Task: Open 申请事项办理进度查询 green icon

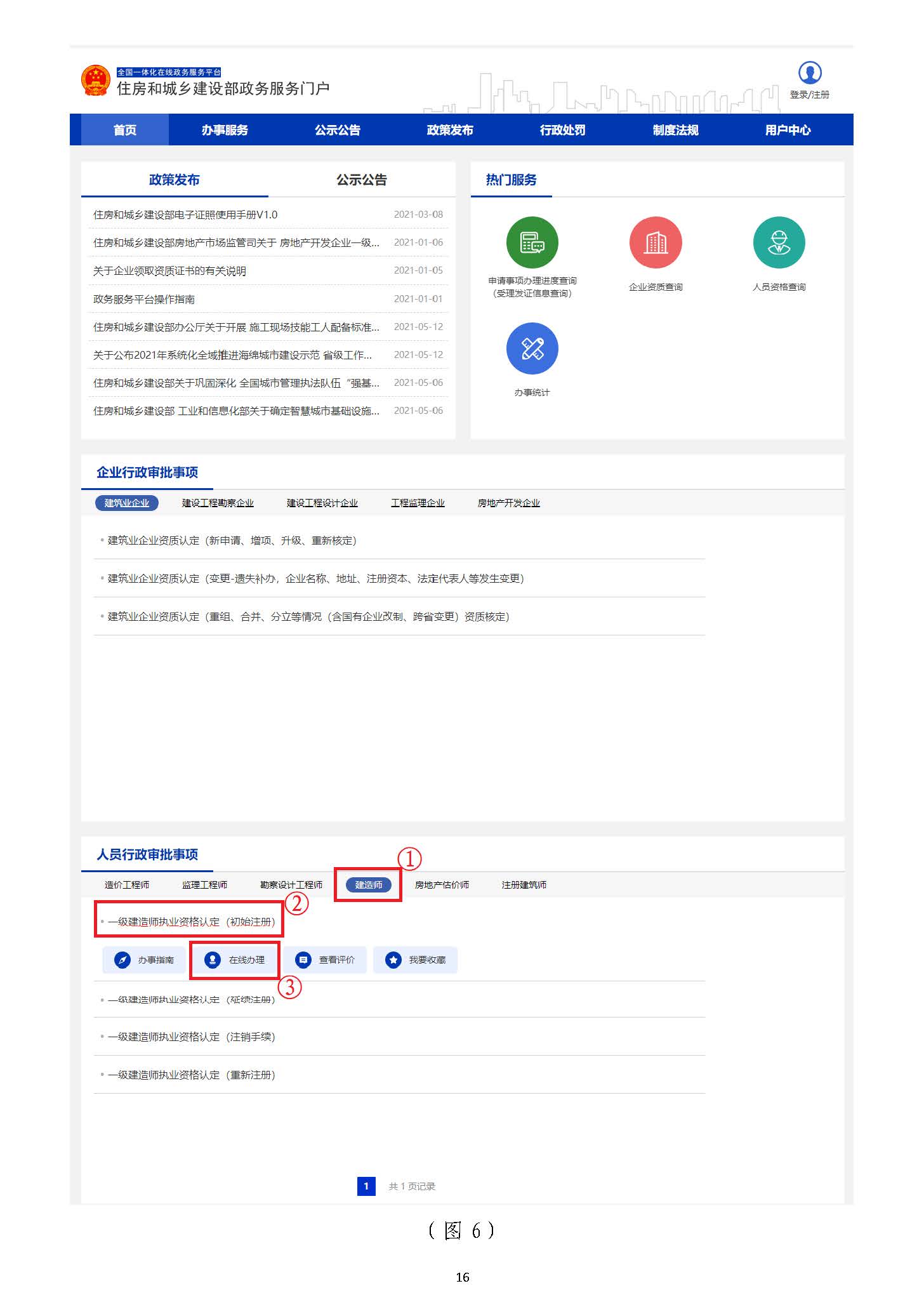Action: click(532, 243)
